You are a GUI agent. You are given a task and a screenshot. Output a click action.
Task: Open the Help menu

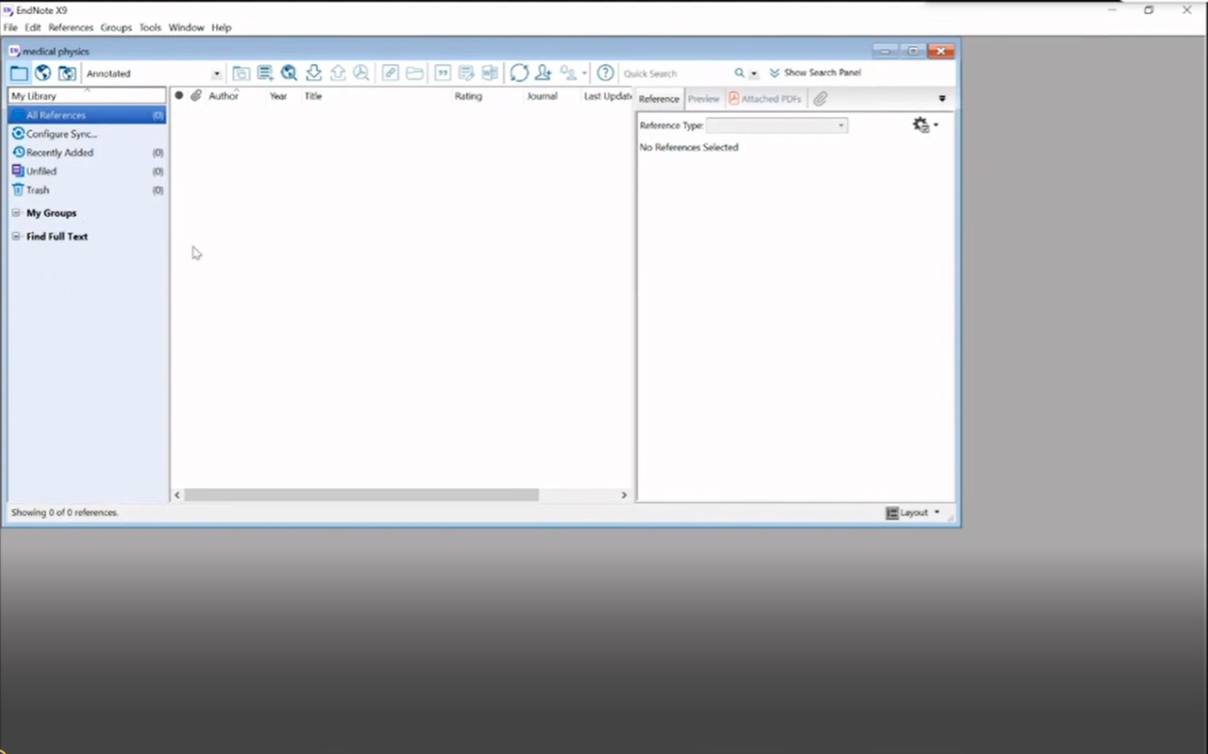221,28
